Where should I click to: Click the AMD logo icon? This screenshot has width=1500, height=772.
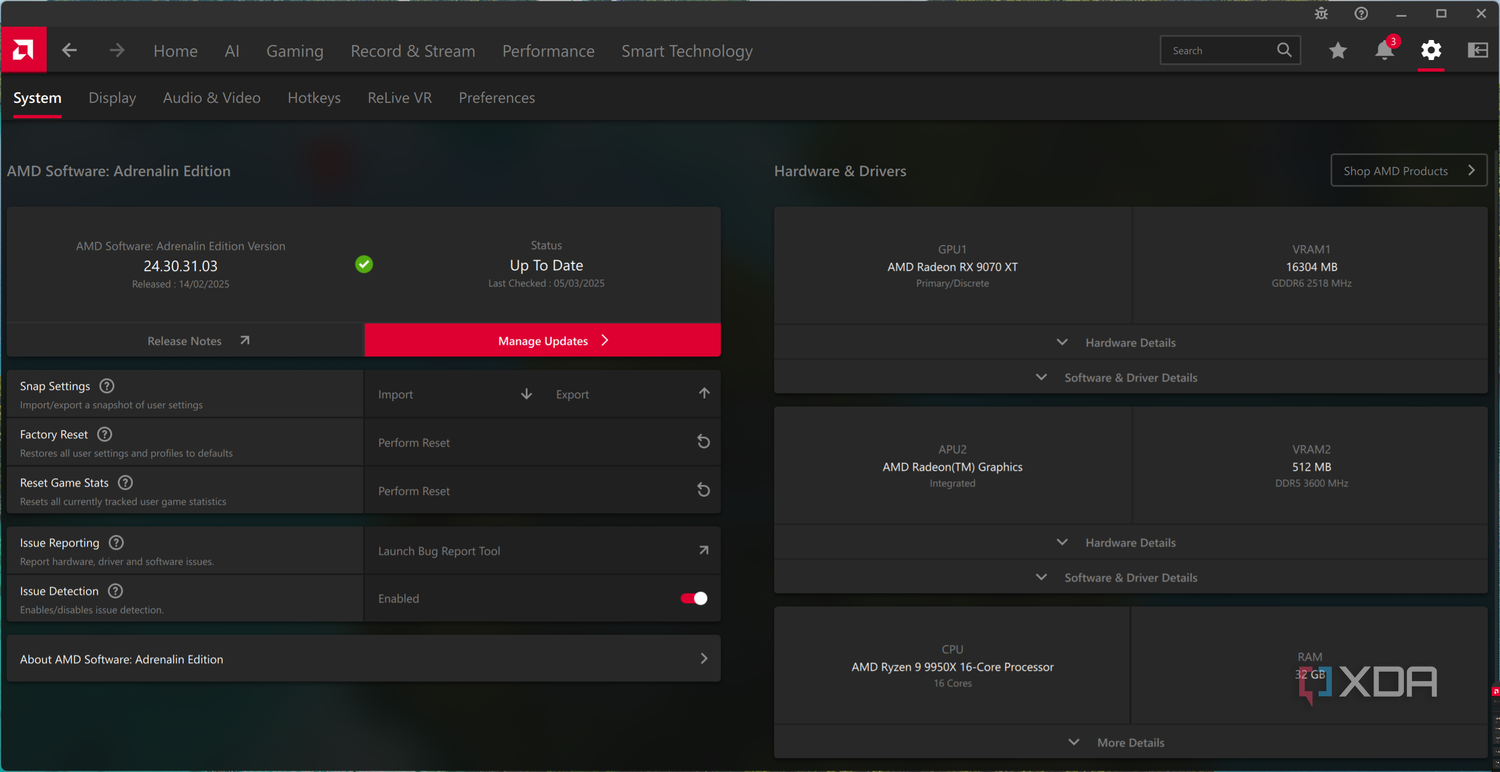(23, 50)
